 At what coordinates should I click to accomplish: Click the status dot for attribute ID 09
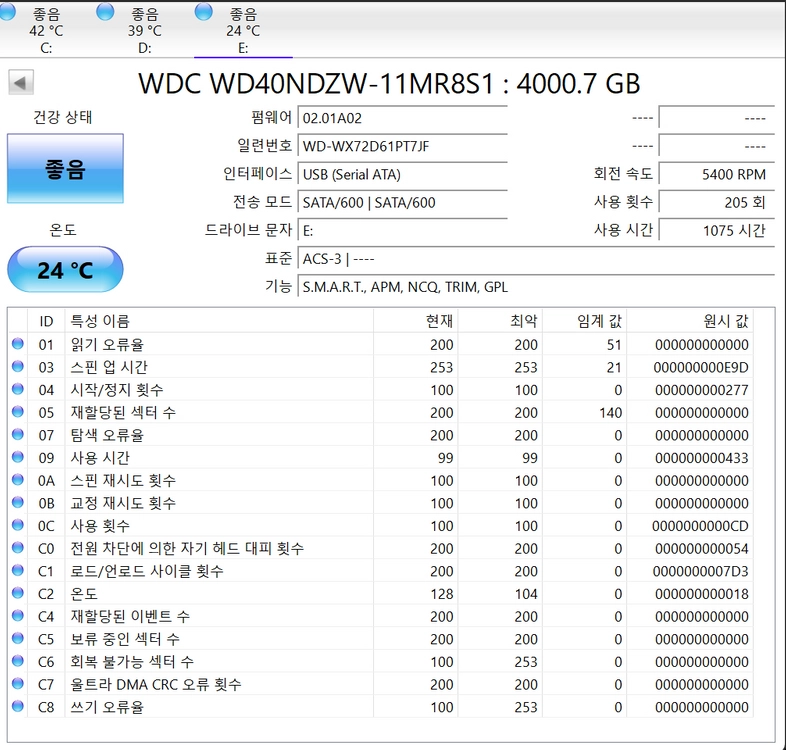point(18,457)
